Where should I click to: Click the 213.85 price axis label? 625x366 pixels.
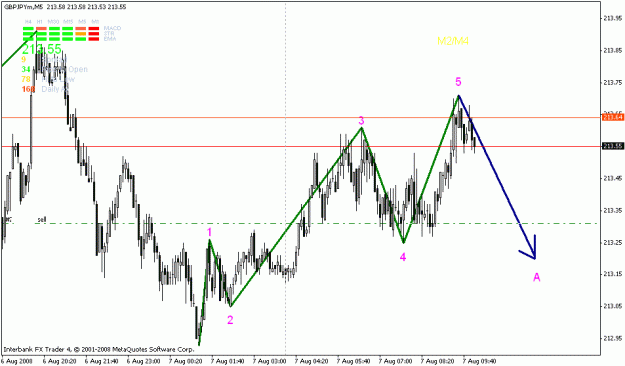(613, 51)
